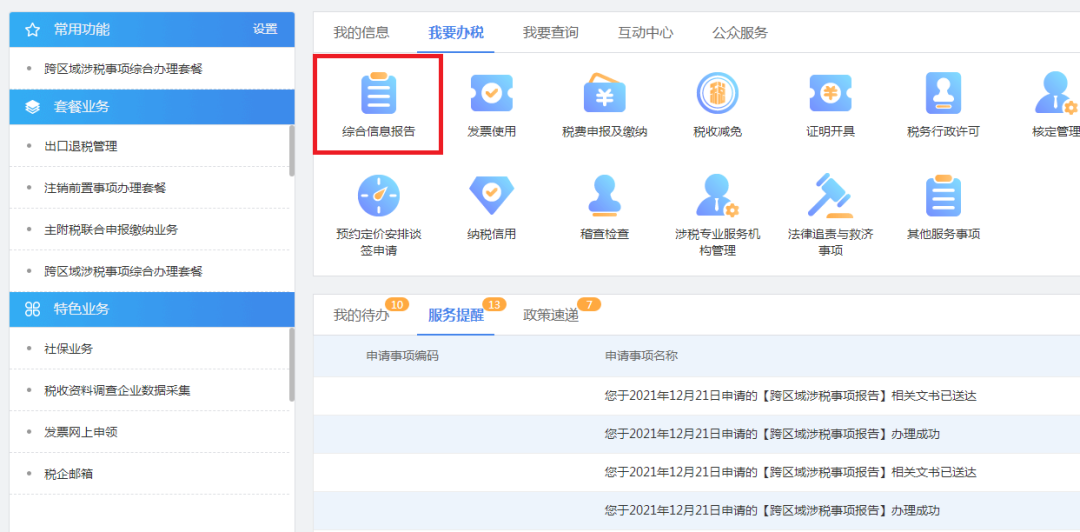Screen dimensions: 1080x532
Task: Open 预约定价安排谈签申请 compass icon
Action: (378, 196)
